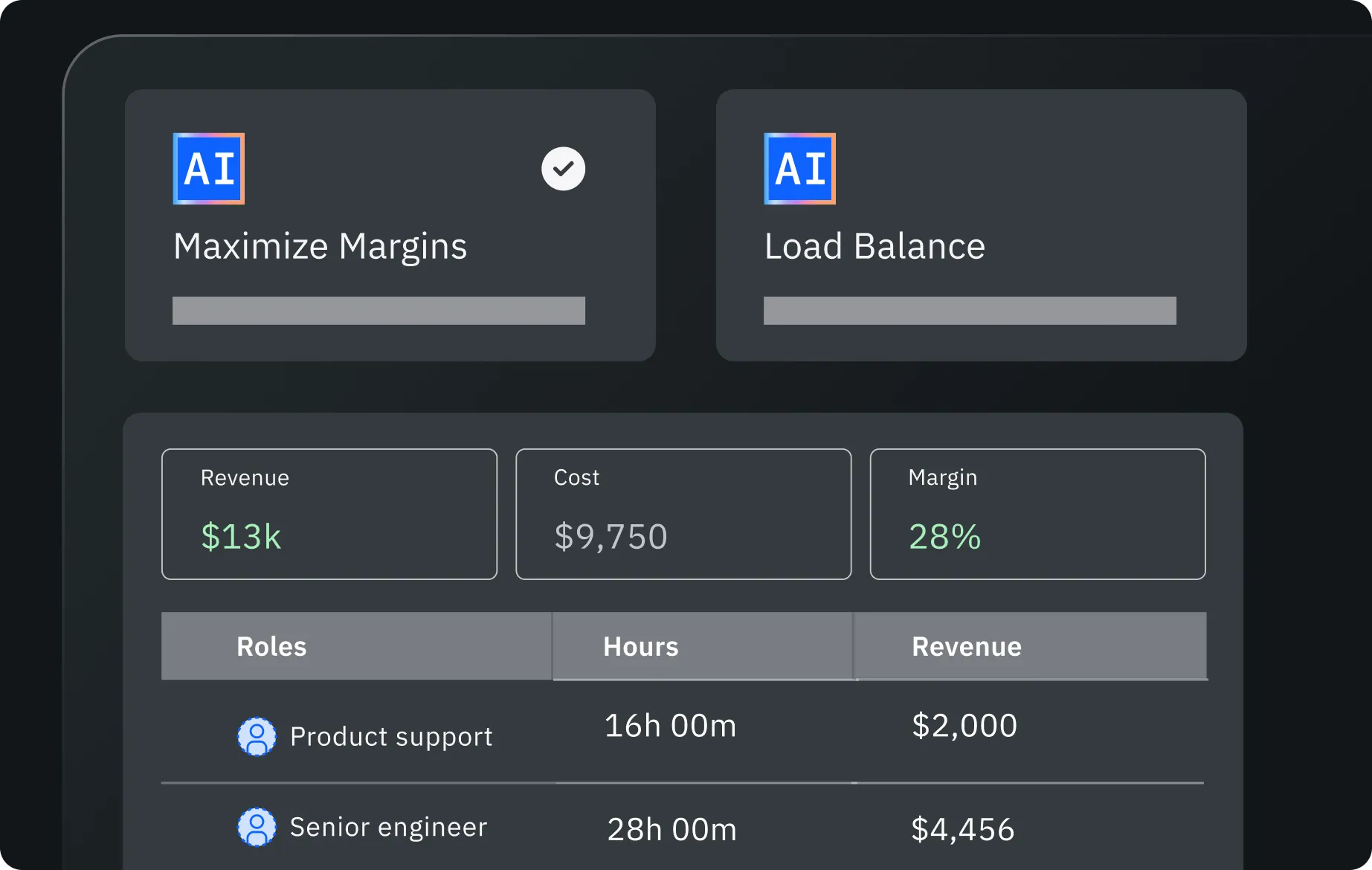Select the Maximize Margins option title
Viewport: 1372px width, 870px height.
(320, 247)
